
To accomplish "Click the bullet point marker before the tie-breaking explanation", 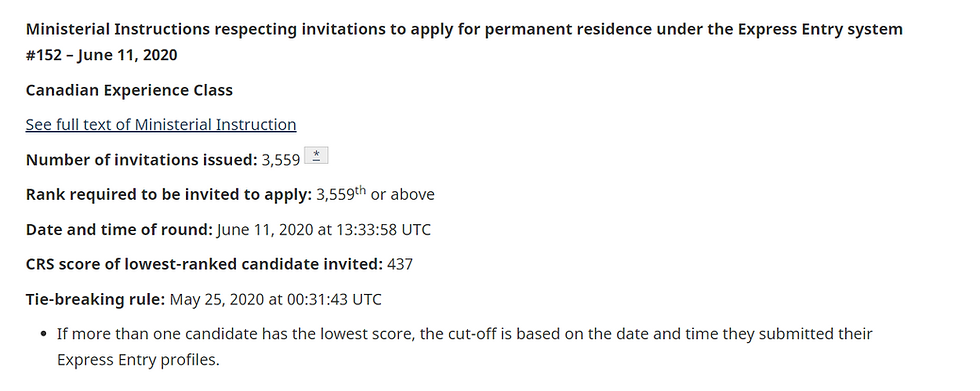I will coord(43,335).
